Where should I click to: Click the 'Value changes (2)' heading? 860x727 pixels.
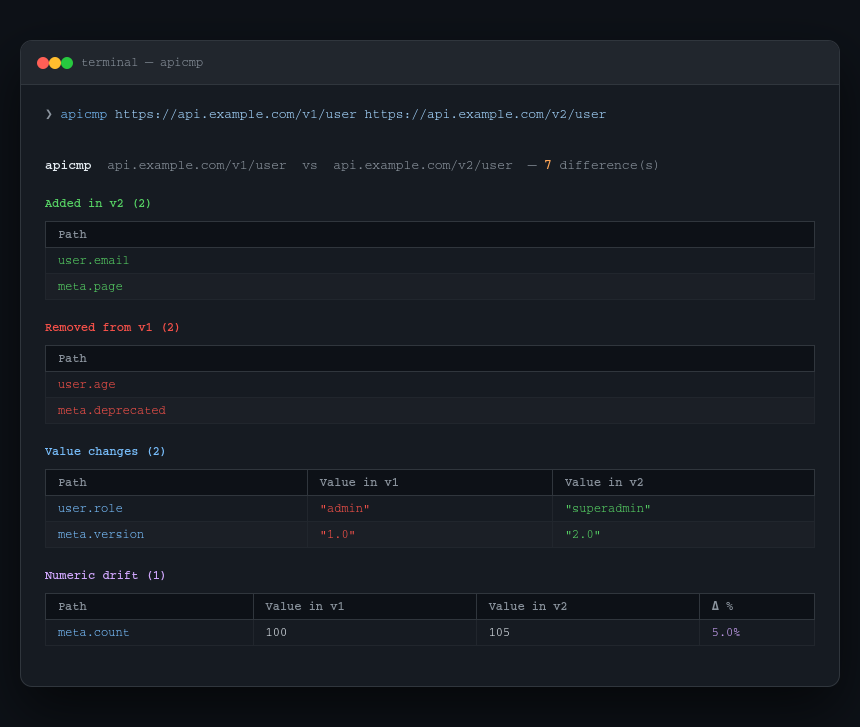tap(105, 451)
